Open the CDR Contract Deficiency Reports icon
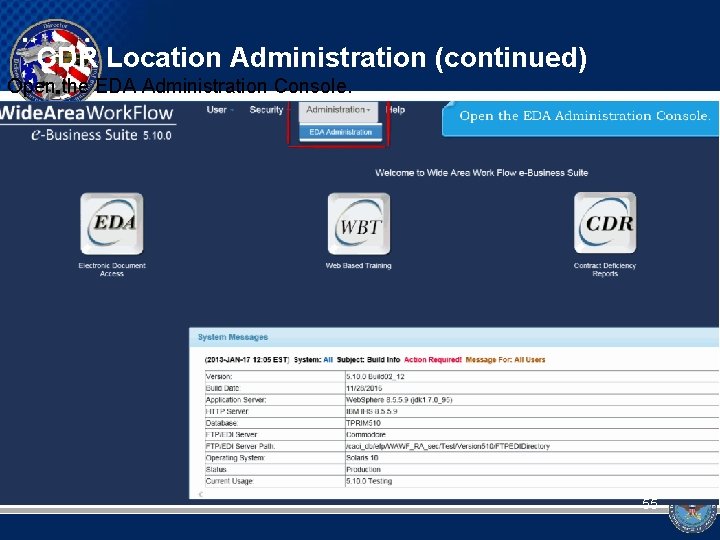This screenshot has height=540, width=720. pos(605,223)
